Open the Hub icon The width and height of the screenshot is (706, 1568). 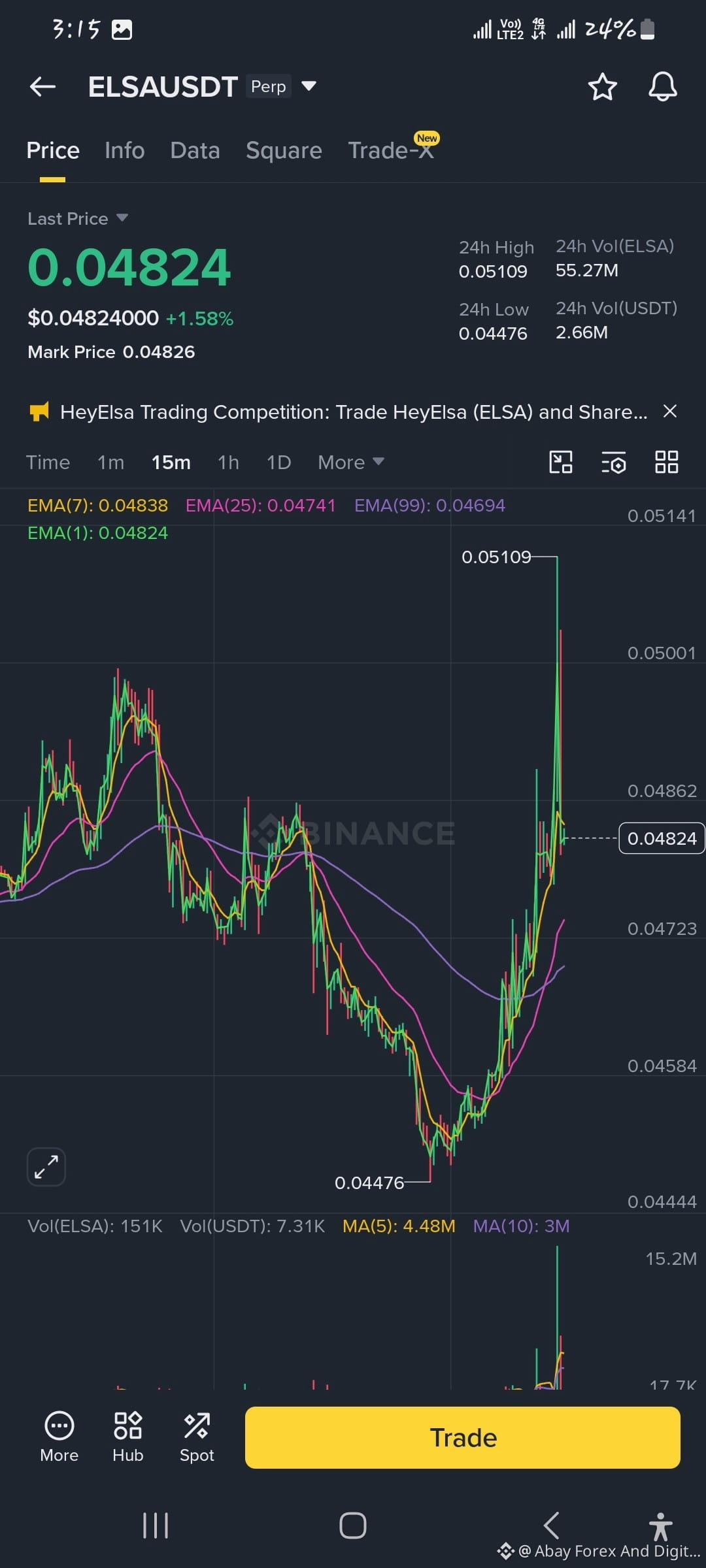click(x=127, y=1437)
